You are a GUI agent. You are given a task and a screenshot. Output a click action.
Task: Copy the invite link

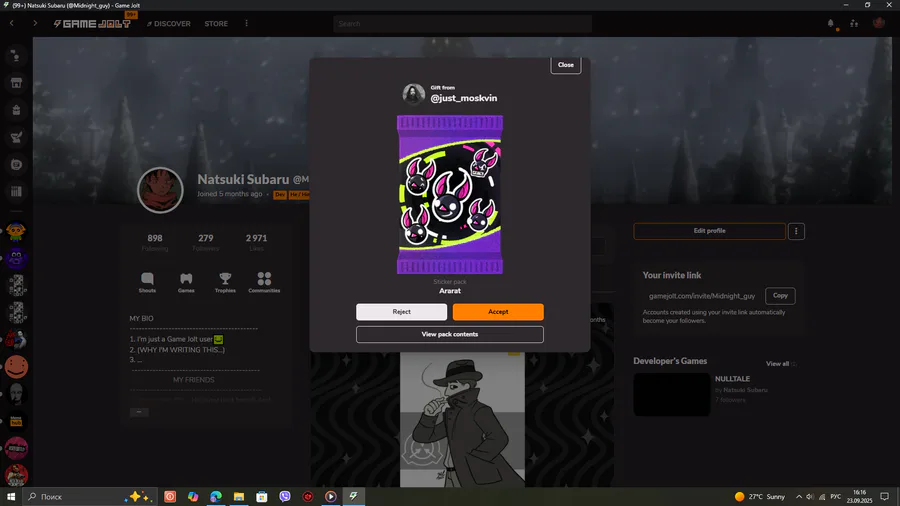(780, 295)
